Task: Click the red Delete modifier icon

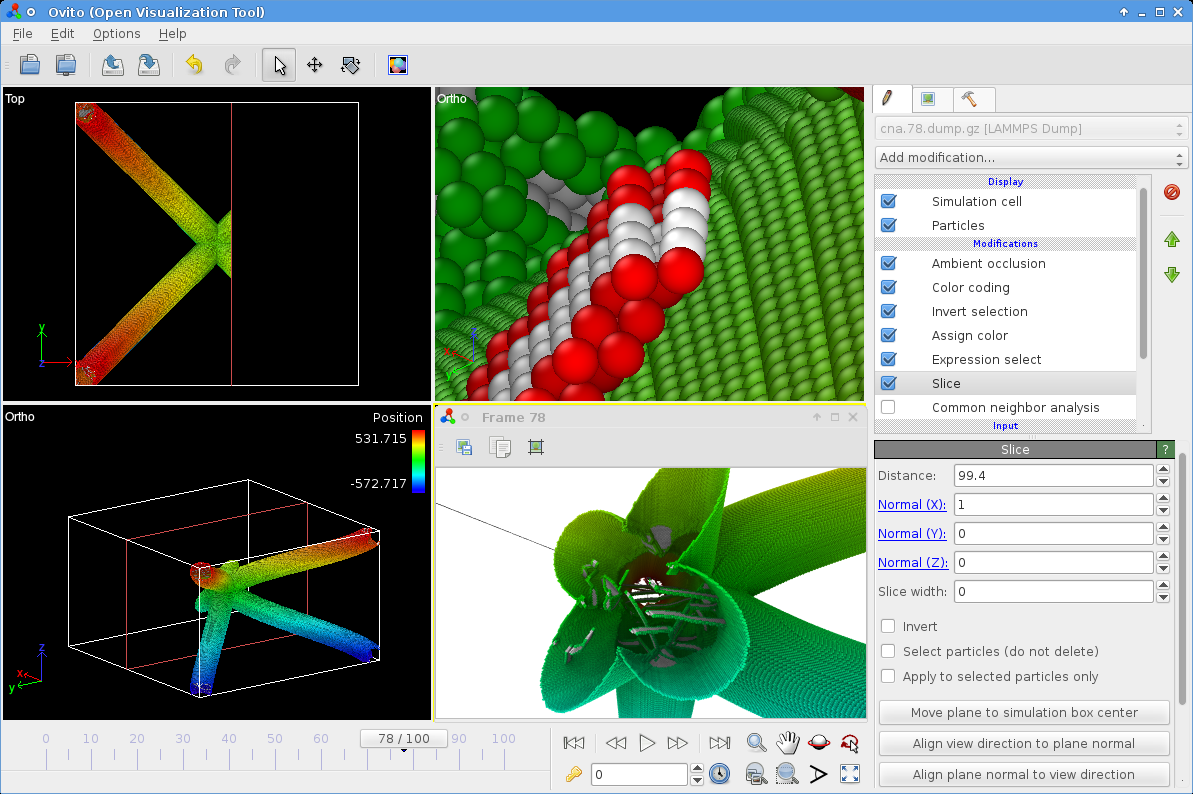Action: [x=1172, y=192]
